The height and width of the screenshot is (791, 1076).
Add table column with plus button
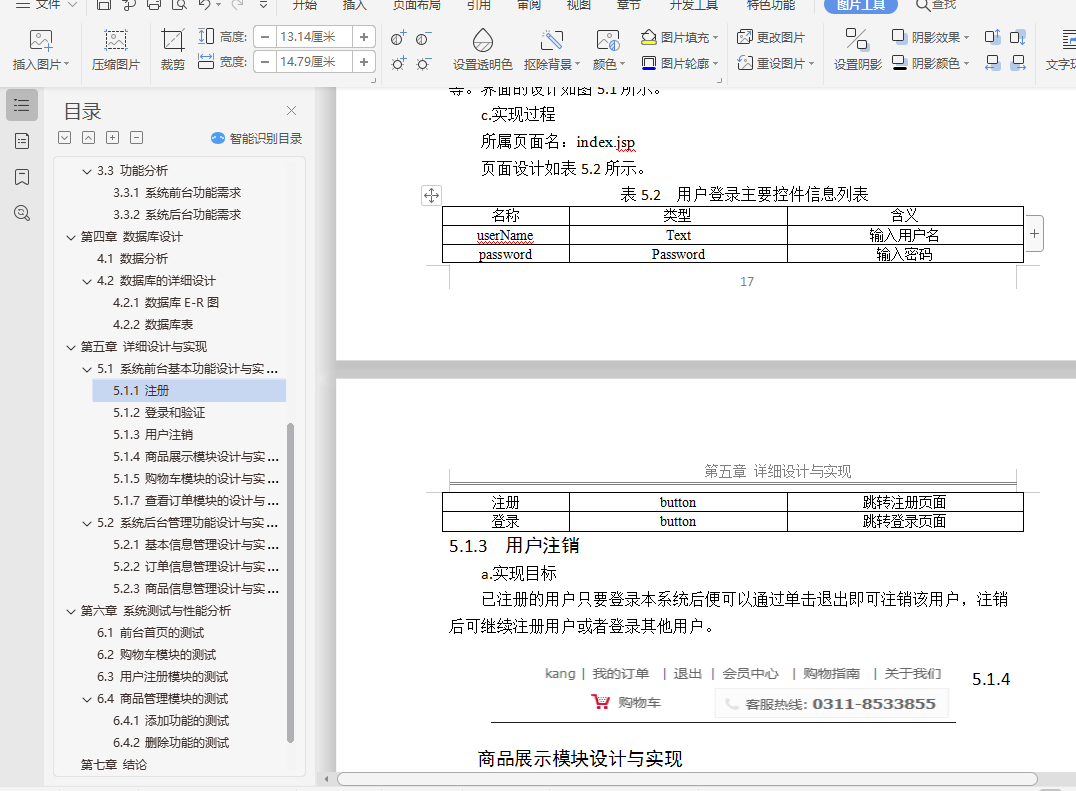pyautogui.click(x=1034, y=233)
